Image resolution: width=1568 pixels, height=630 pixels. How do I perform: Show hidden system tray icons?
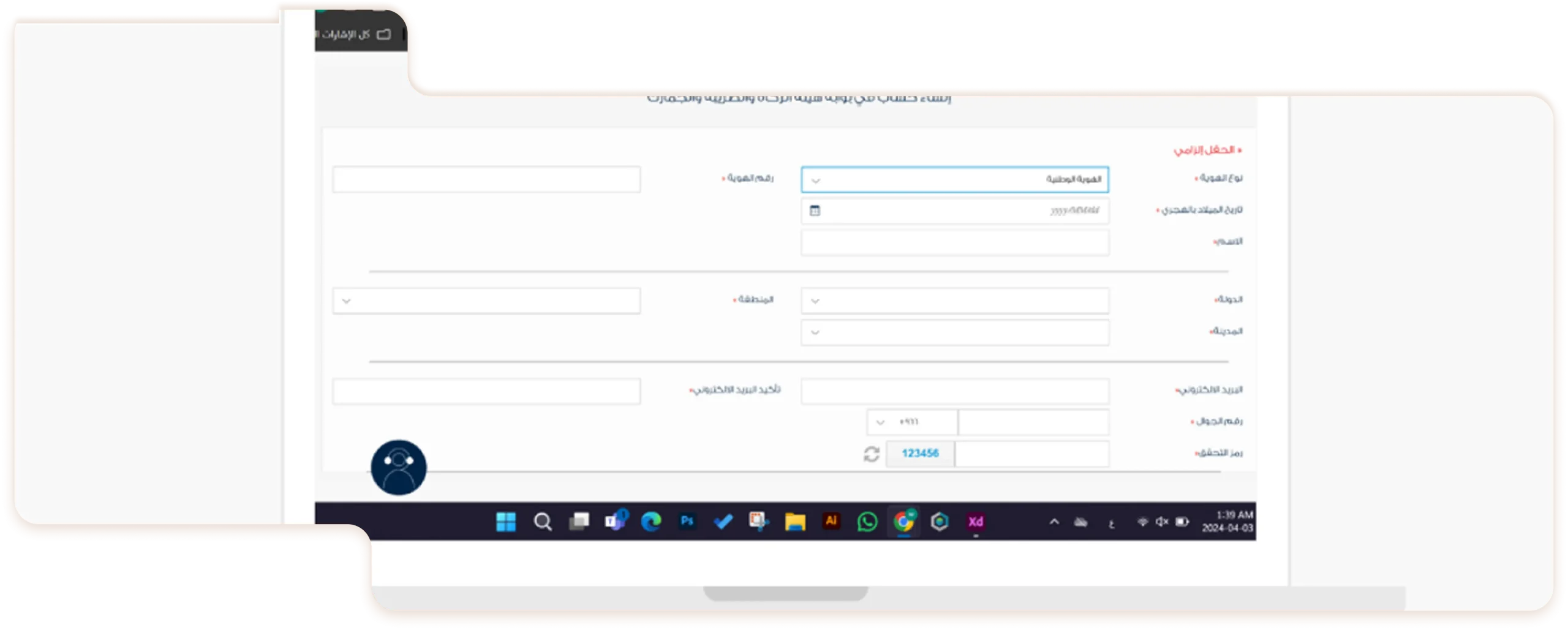tap(1054, 522)
